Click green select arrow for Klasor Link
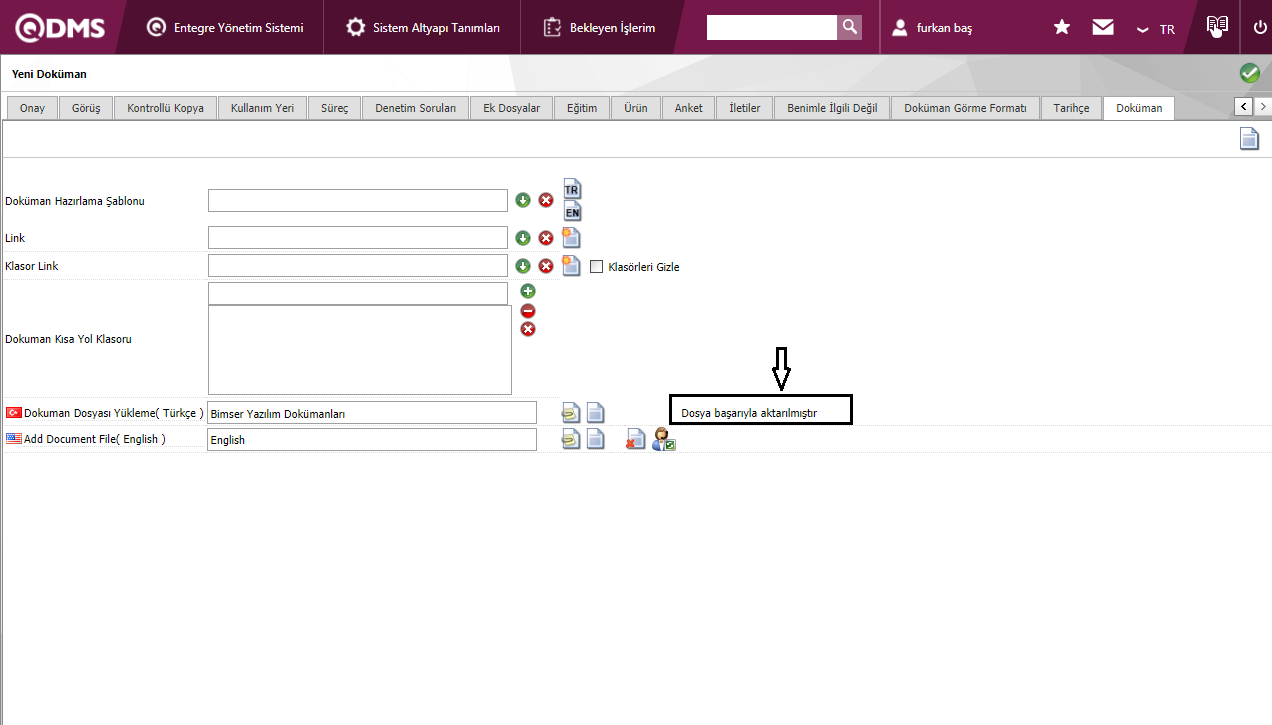1272x725 pixels. [523, 266]
